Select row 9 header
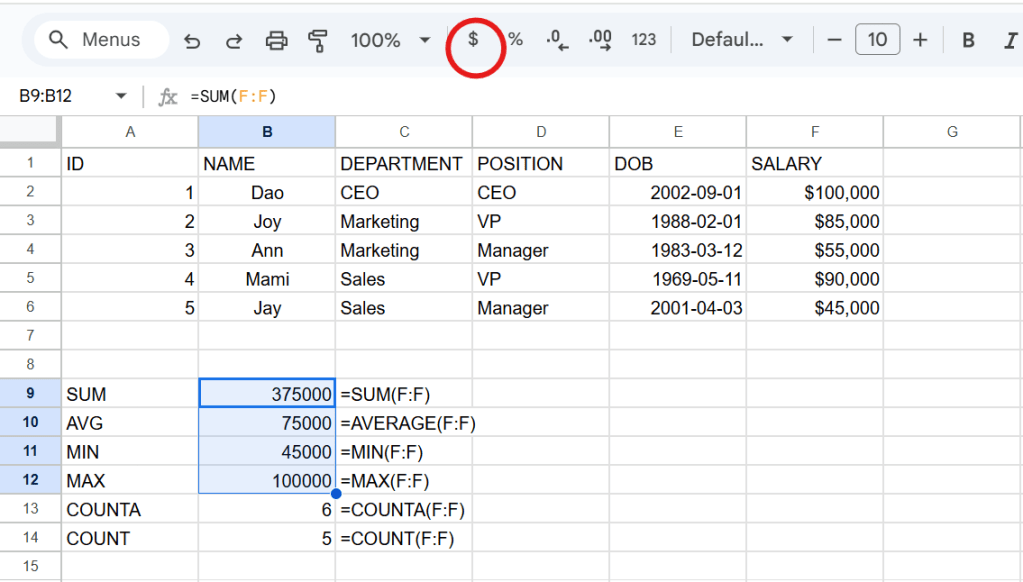 30,394
